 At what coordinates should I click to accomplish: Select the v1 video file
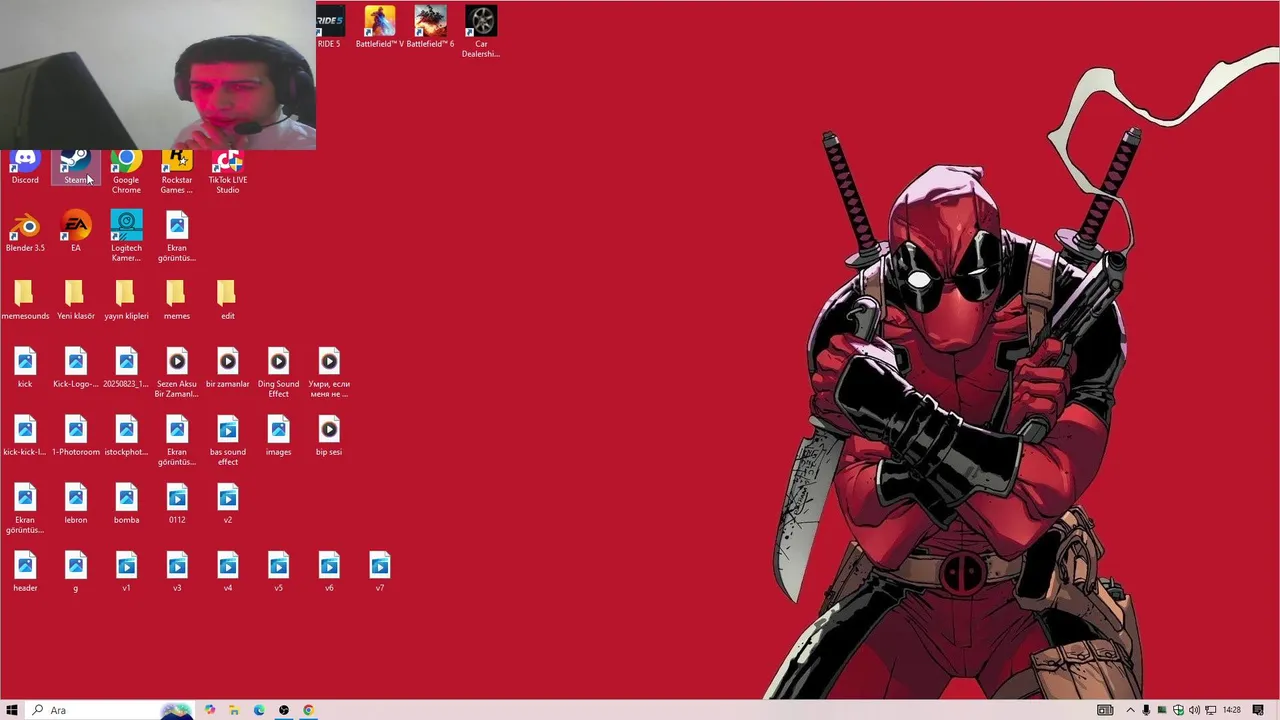(126, 572)
